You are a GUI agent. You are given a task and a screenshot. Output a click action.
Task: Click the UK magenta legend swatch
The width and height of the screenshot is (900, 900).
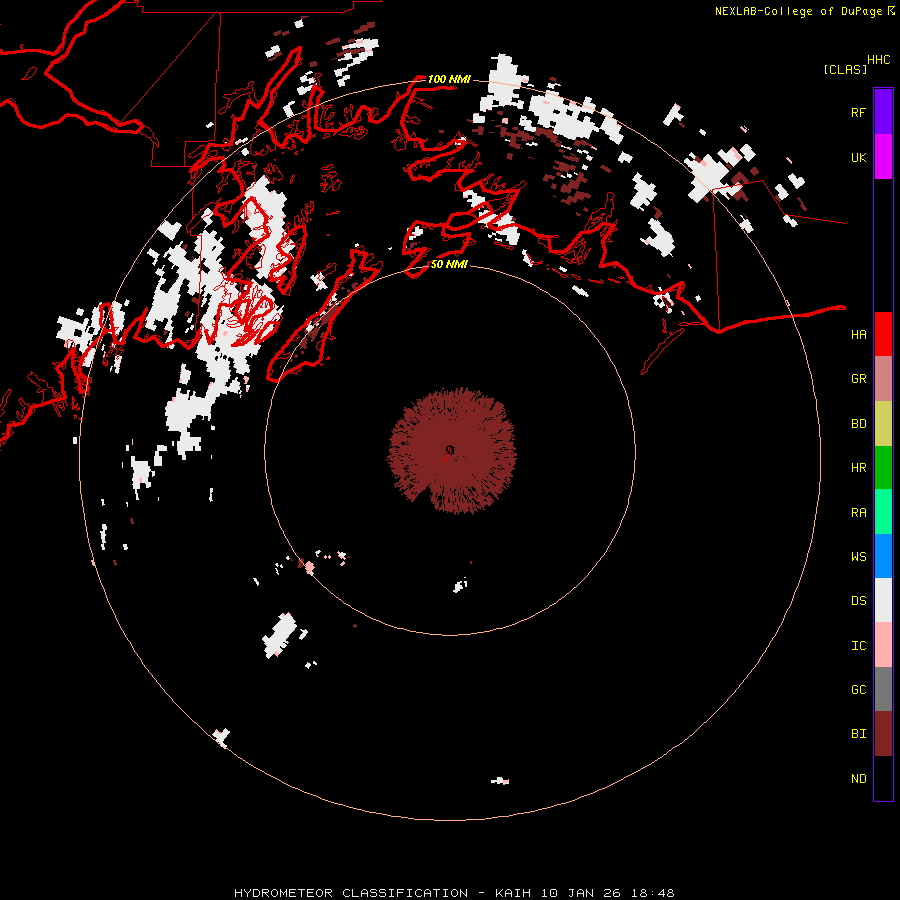[883, 157]
